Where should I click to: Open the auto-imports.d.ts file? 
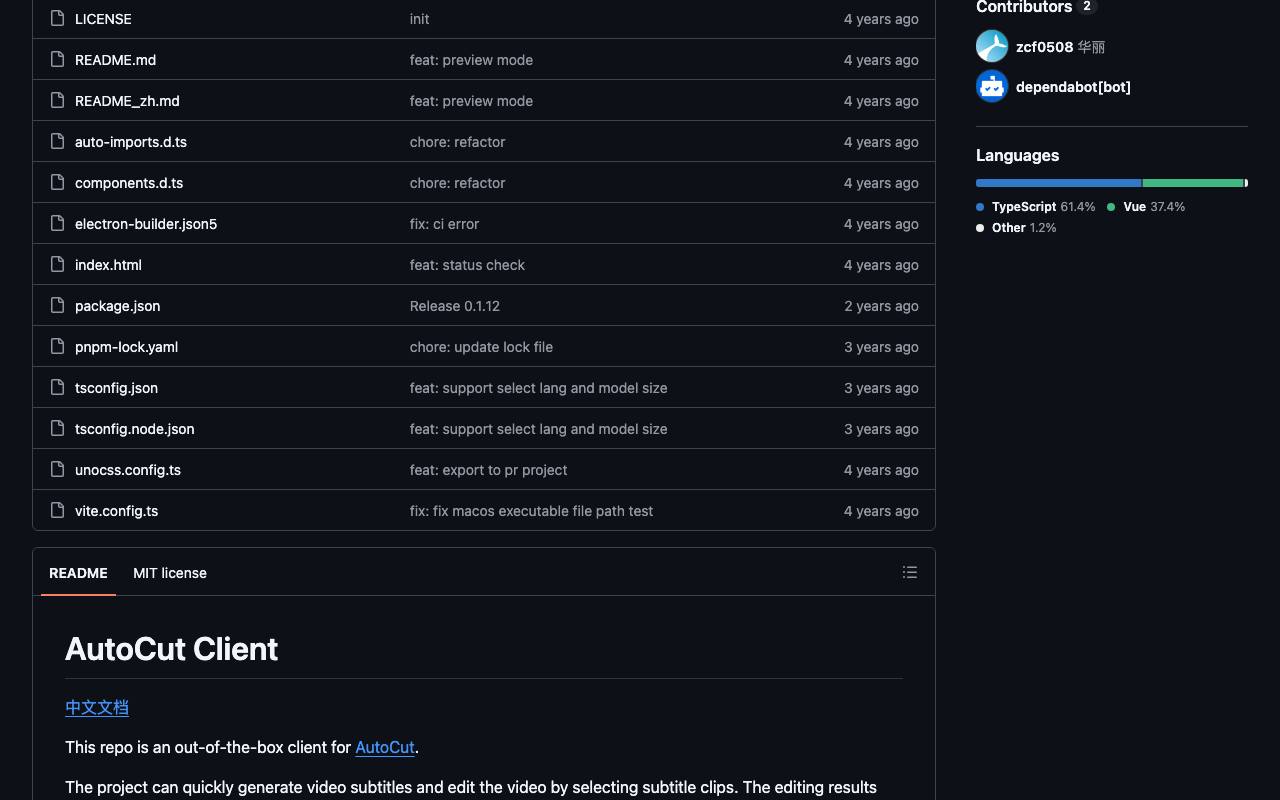coord(131,142)
